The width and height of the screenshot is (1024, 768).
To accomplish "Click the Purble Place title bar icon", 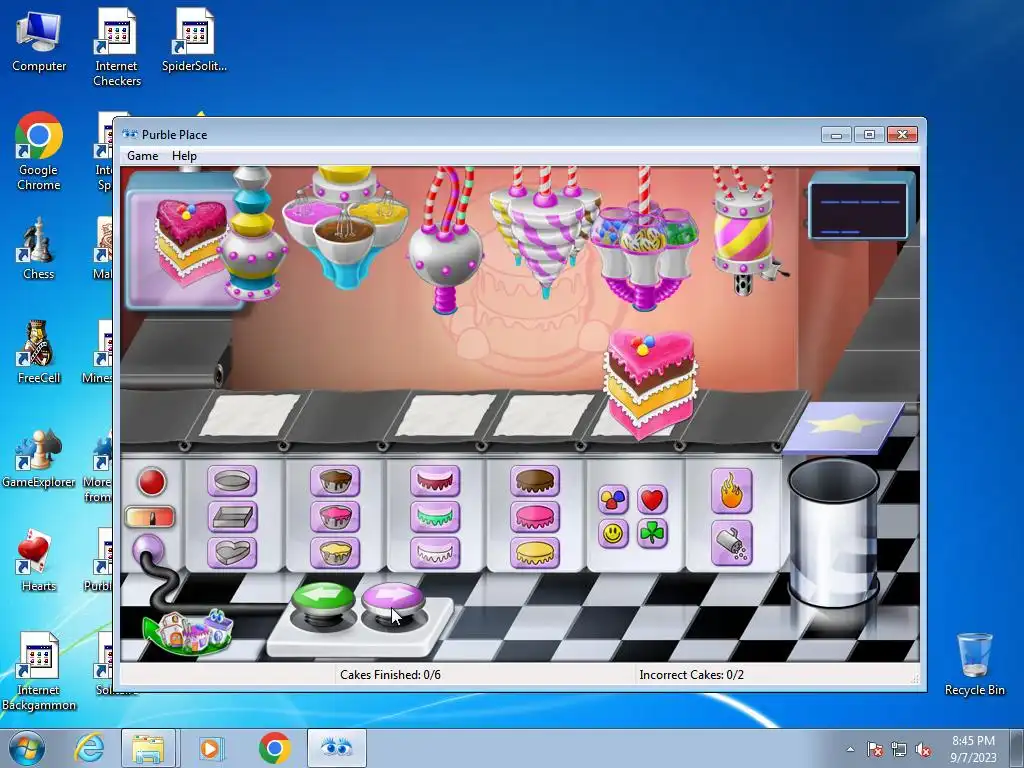I will (131, 135).
